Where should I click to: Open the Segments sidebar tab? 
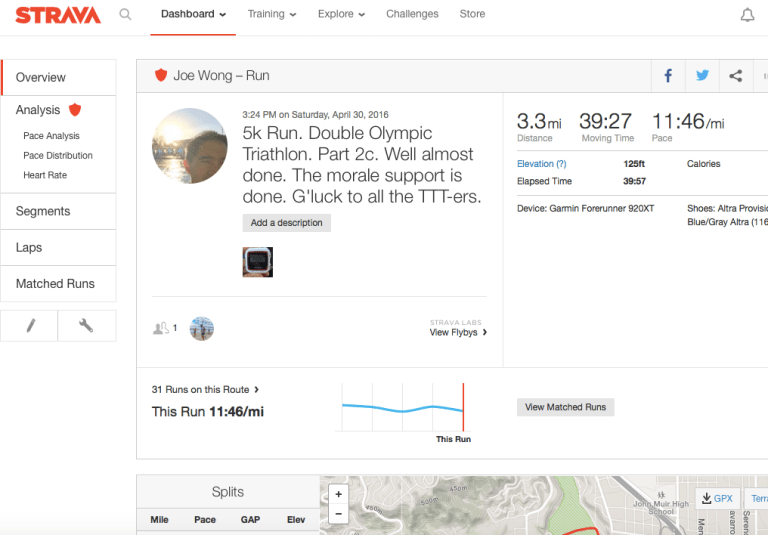43,212
